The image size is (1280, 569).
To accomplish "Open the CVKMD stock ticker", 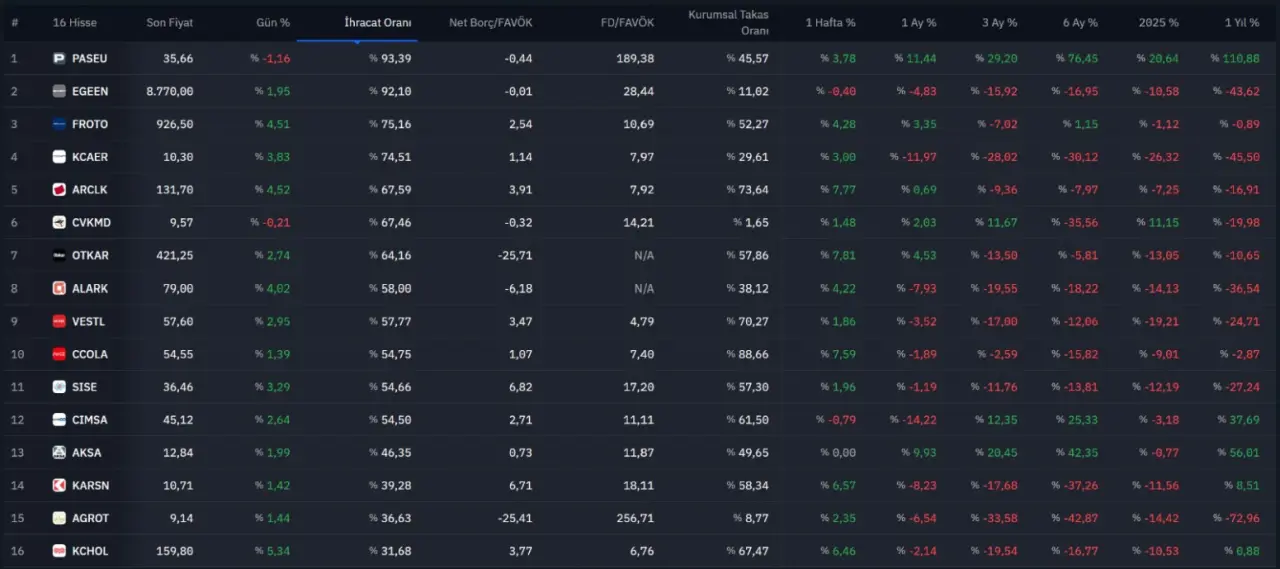I will pos(91,223).
